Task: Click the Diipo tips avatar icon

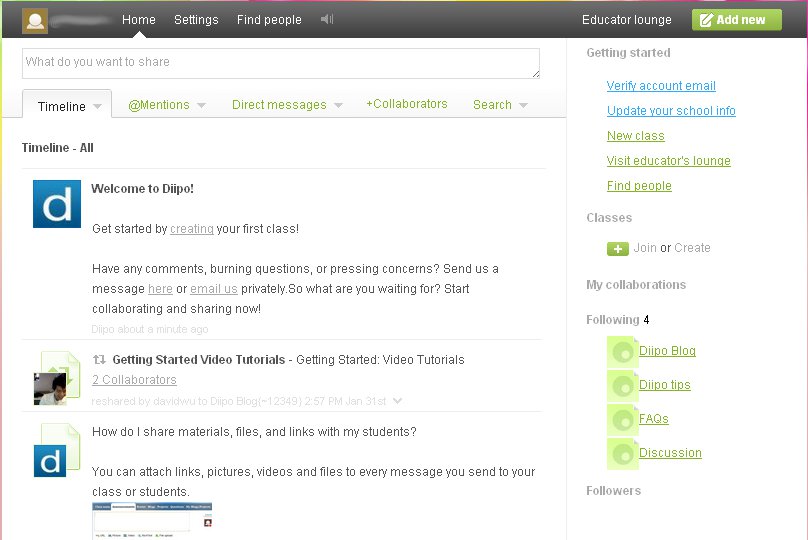Action: point(622,386)
